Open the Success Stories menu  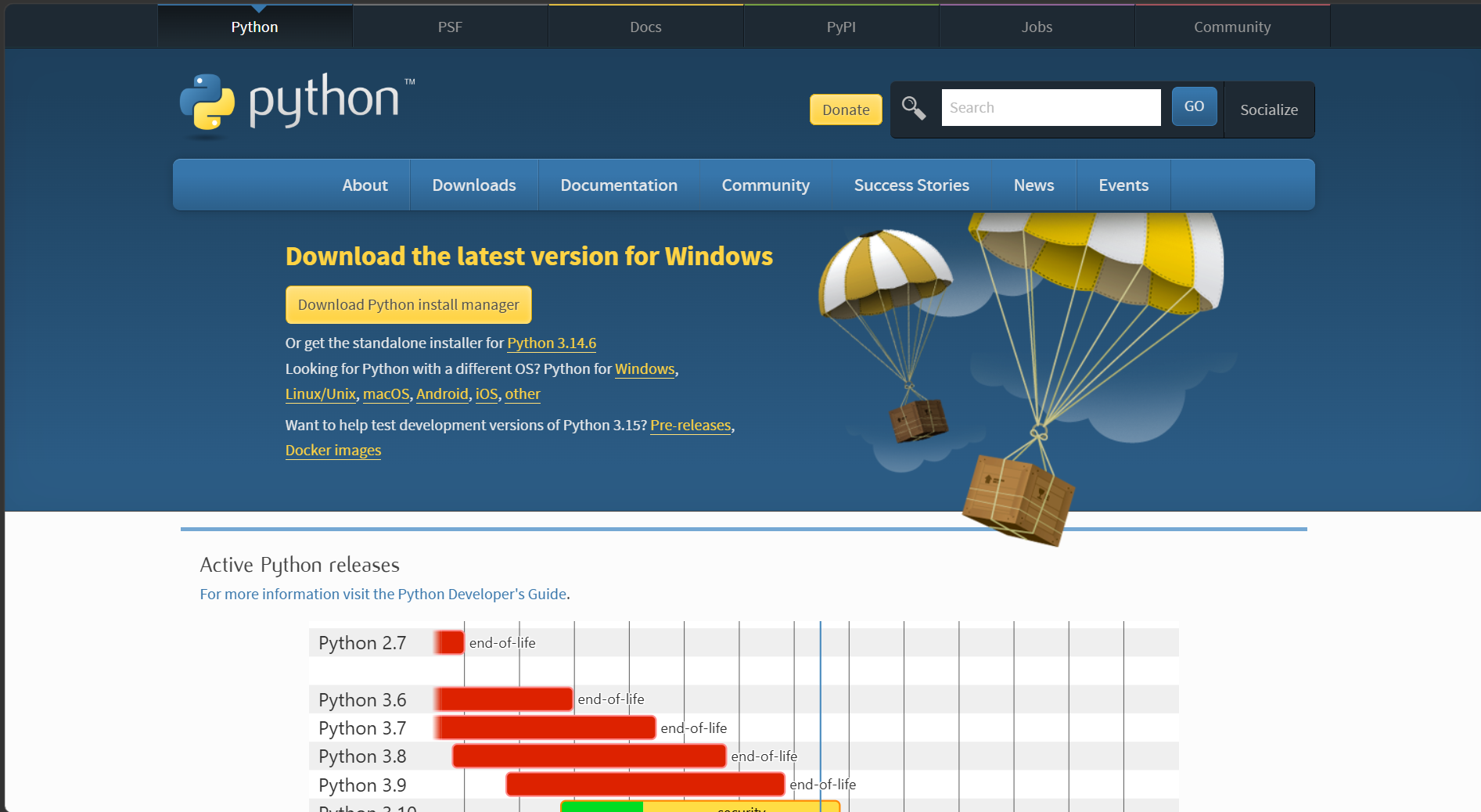pos(911,185)
